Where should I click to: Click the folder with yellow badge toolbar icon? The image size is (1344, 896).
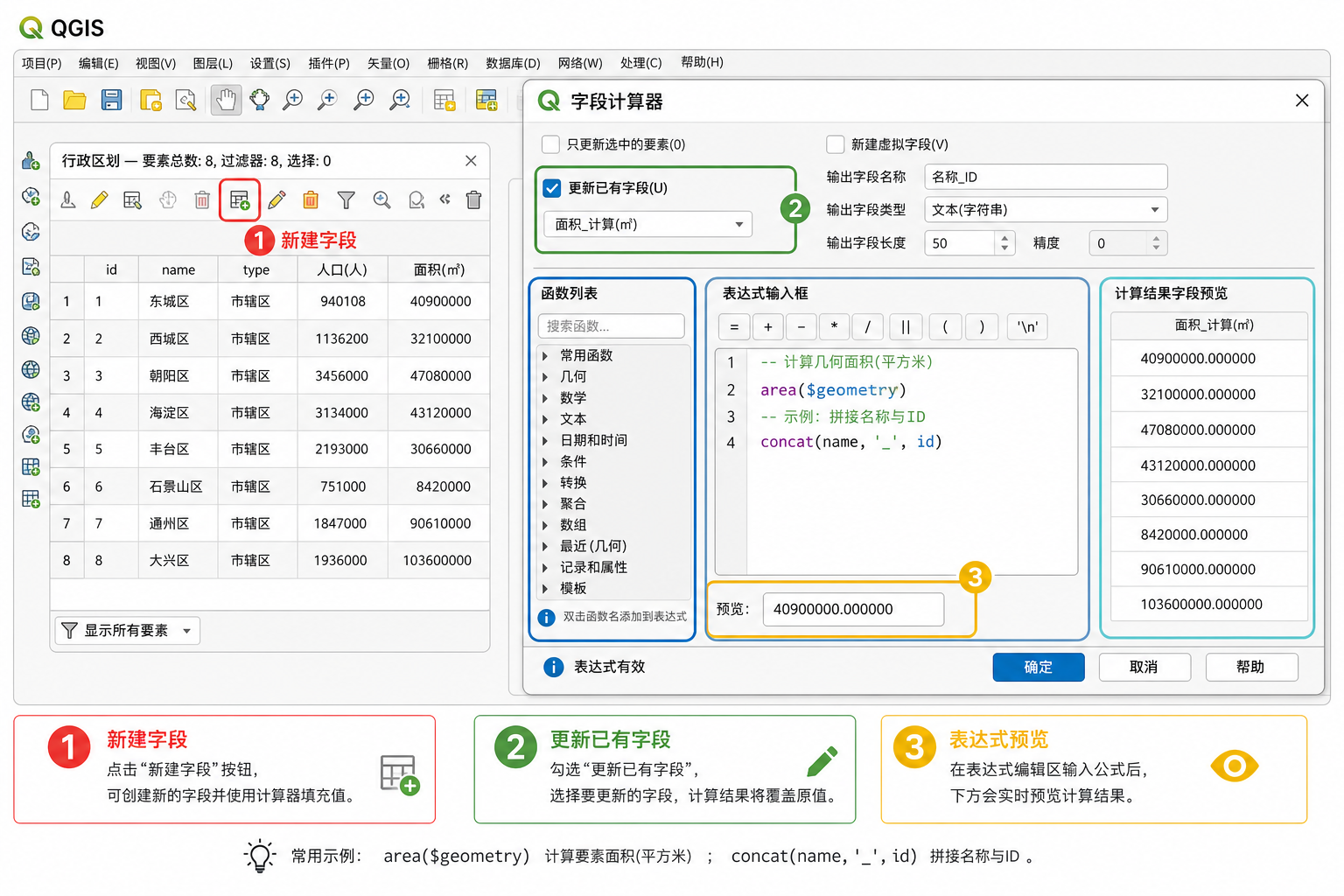point(150,101)
